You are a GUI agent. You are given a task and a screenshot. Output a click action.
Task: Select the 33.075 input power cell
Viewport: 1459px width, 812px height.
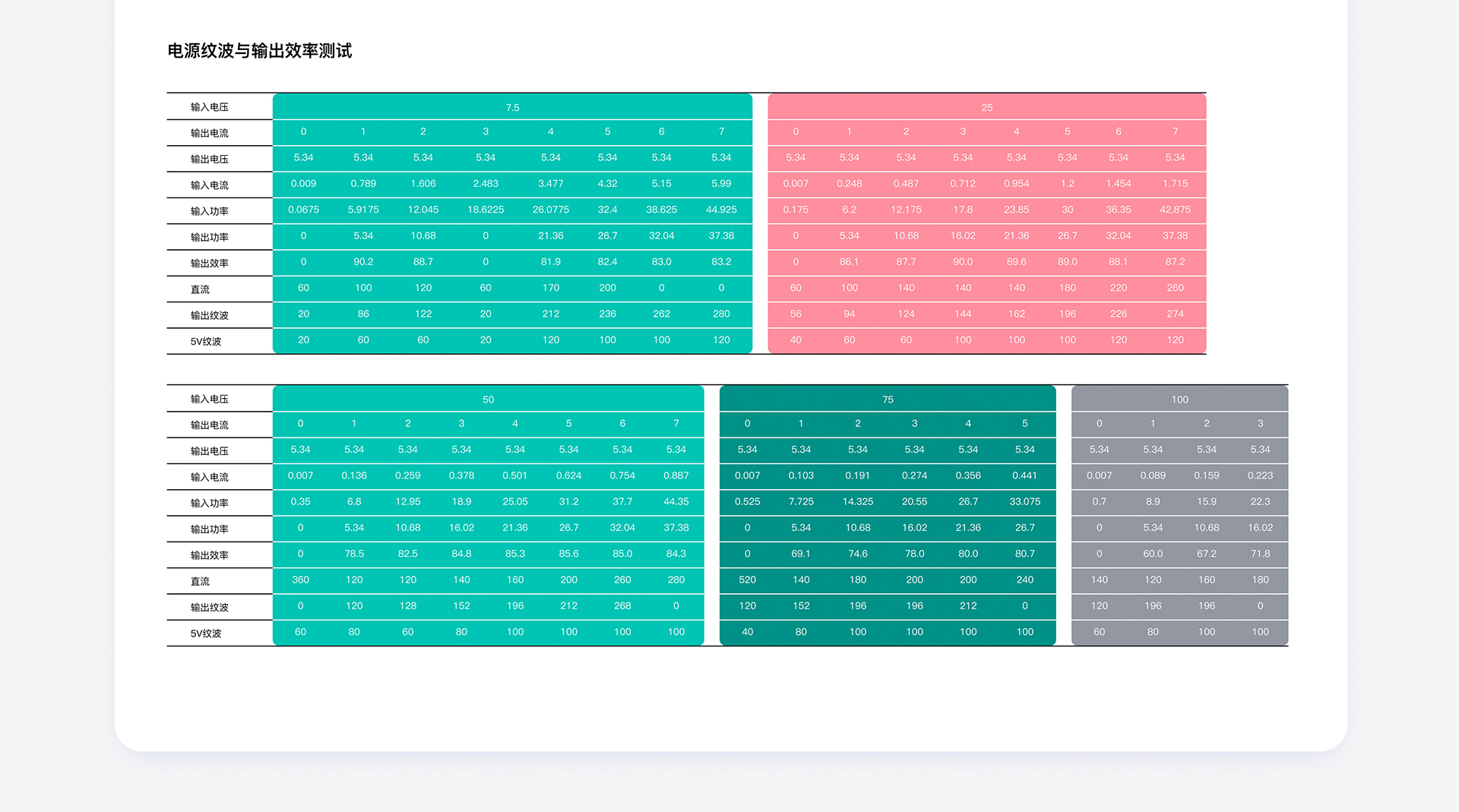[x=1024, y=501]
